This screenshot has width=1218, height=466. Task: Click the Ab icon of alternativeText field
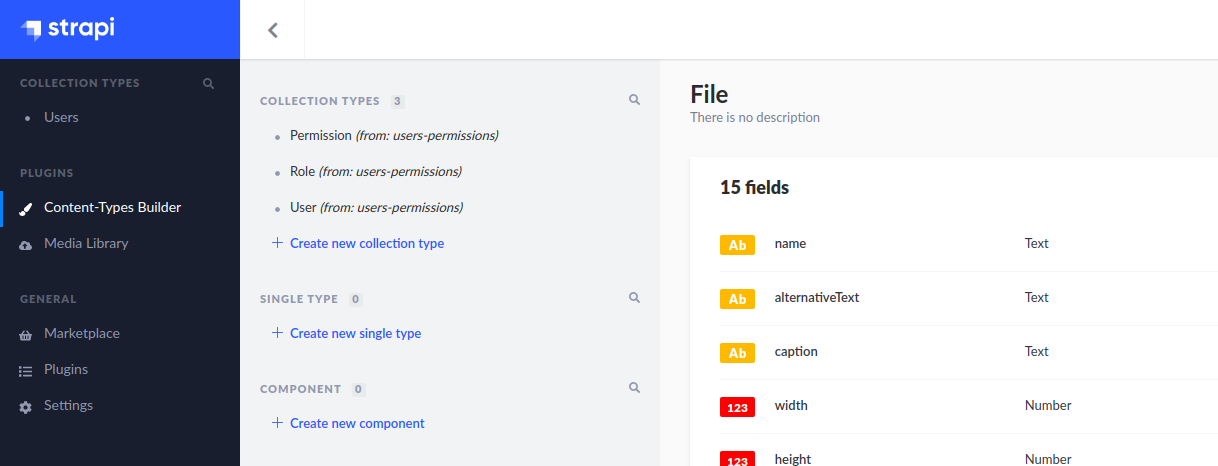737,299
